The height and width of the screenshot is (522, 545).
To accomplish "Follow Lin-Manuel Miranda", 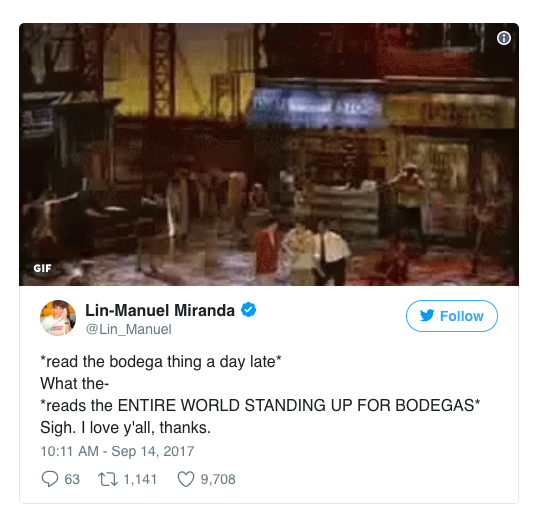I will (x=452, y=316).
